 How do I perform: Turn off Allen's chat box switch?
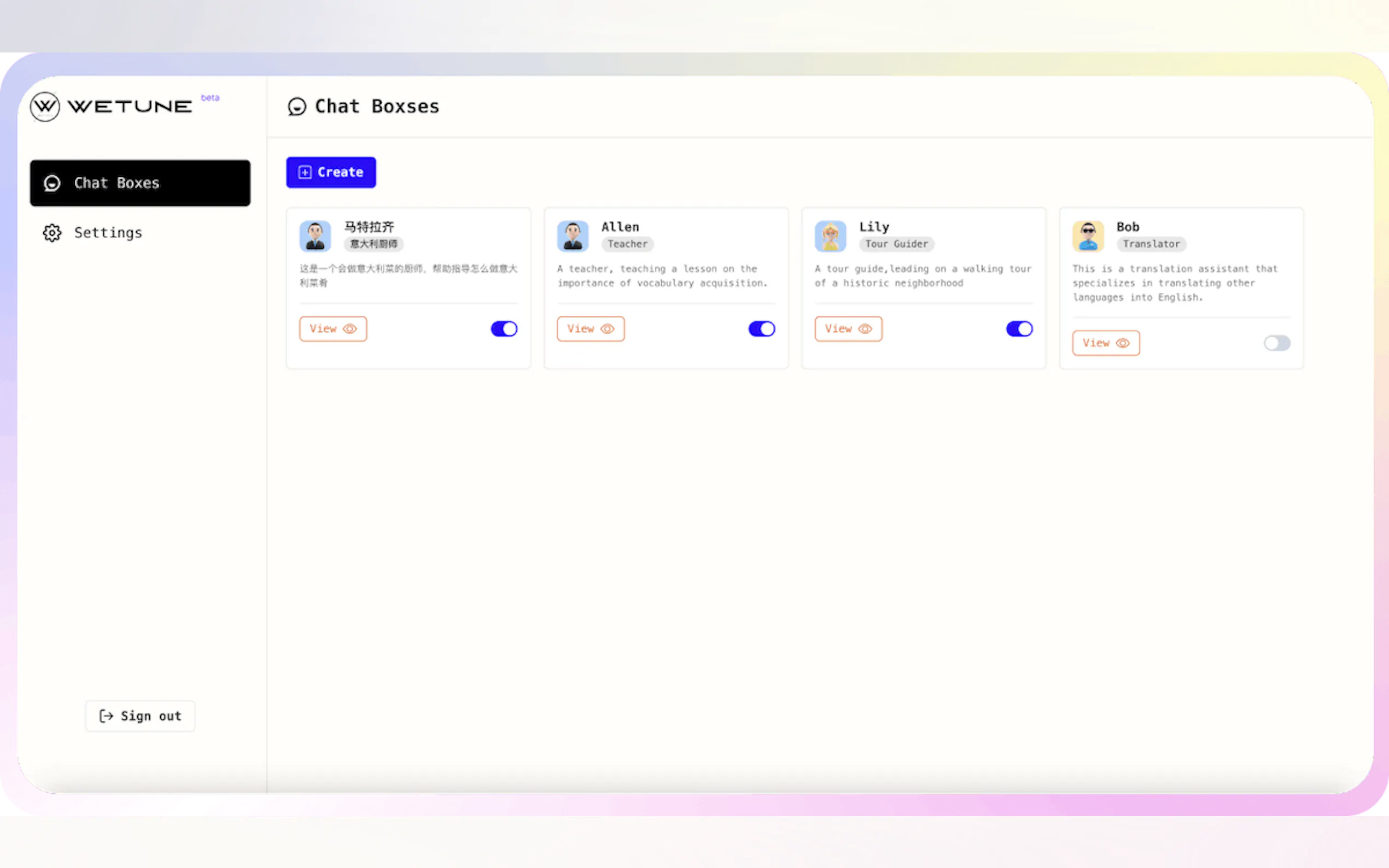(x=761, y=329)
